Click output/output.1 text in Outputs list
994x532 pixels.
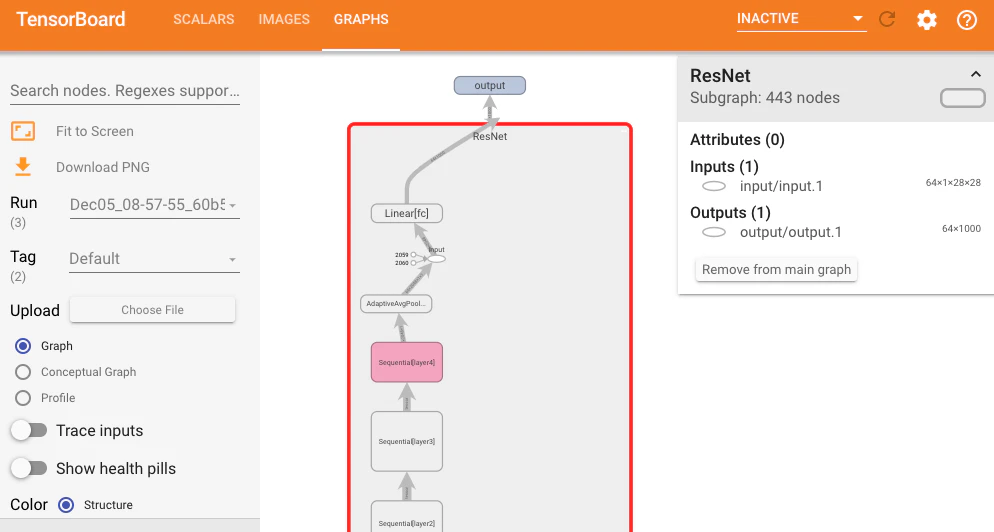click(791, 232)
